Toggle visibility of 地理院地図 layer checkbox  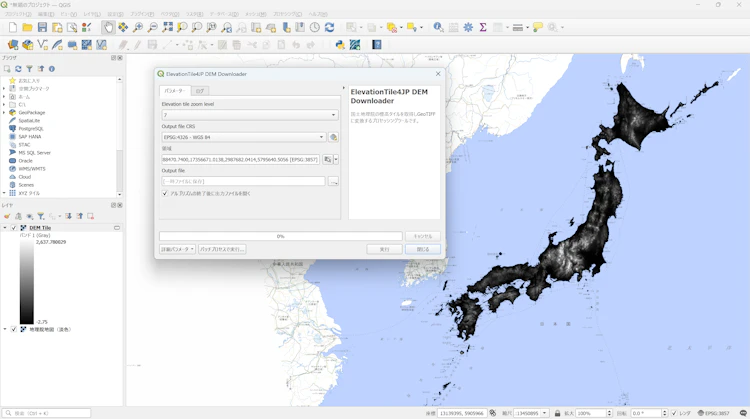(x=13, y=329)
